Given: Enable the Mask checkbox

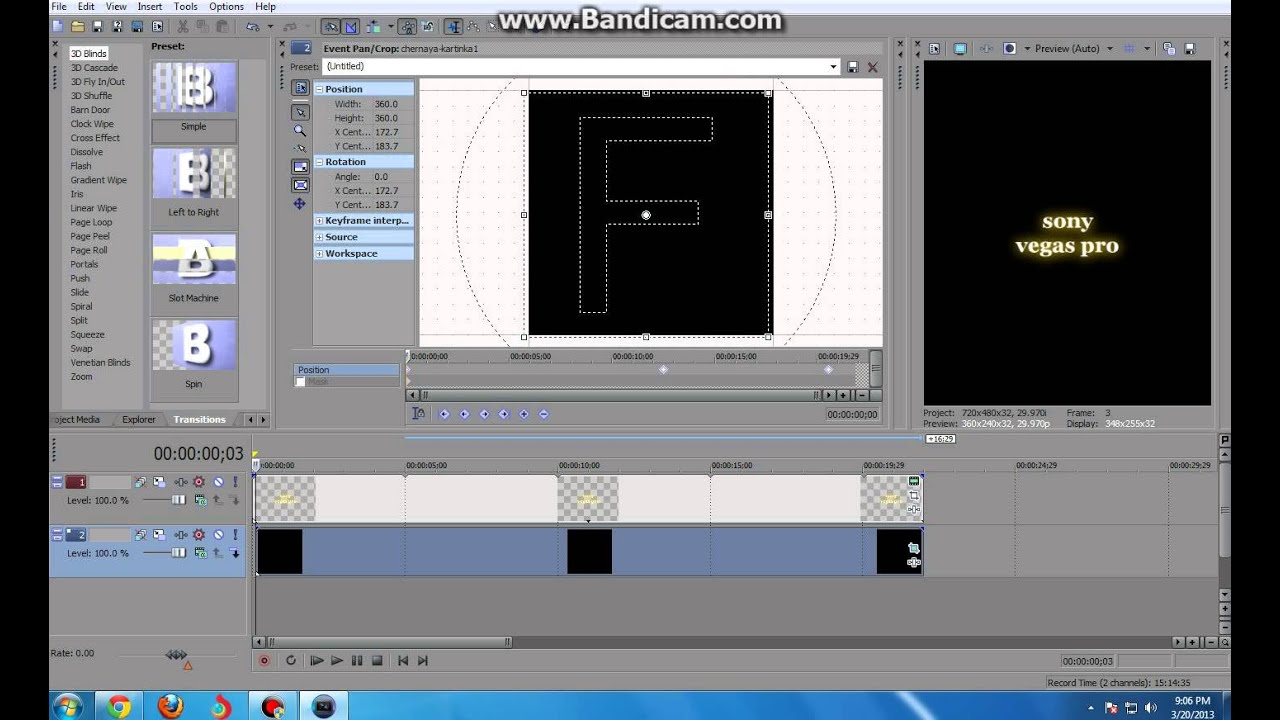Looking at the screenshot, I should click(300, 382).
